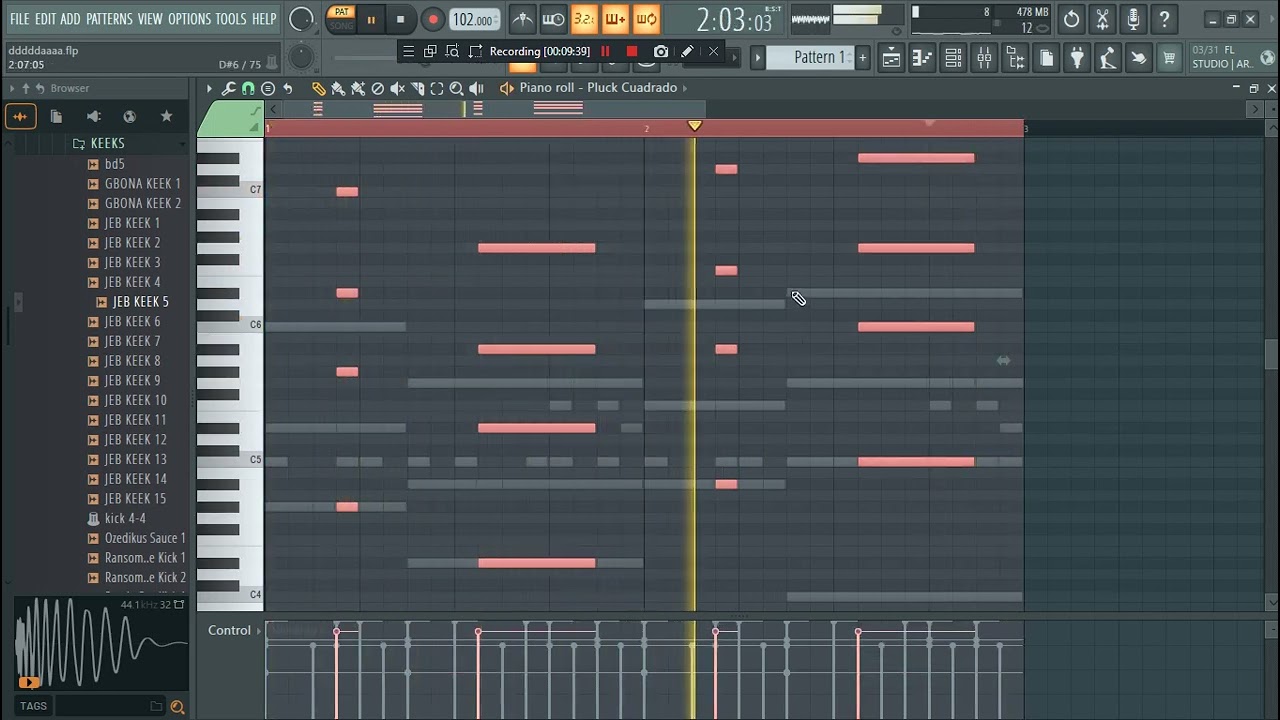Viewport: 1280px width, 720px height.
Task: Open the ADD menu
Action: [70, 19]
